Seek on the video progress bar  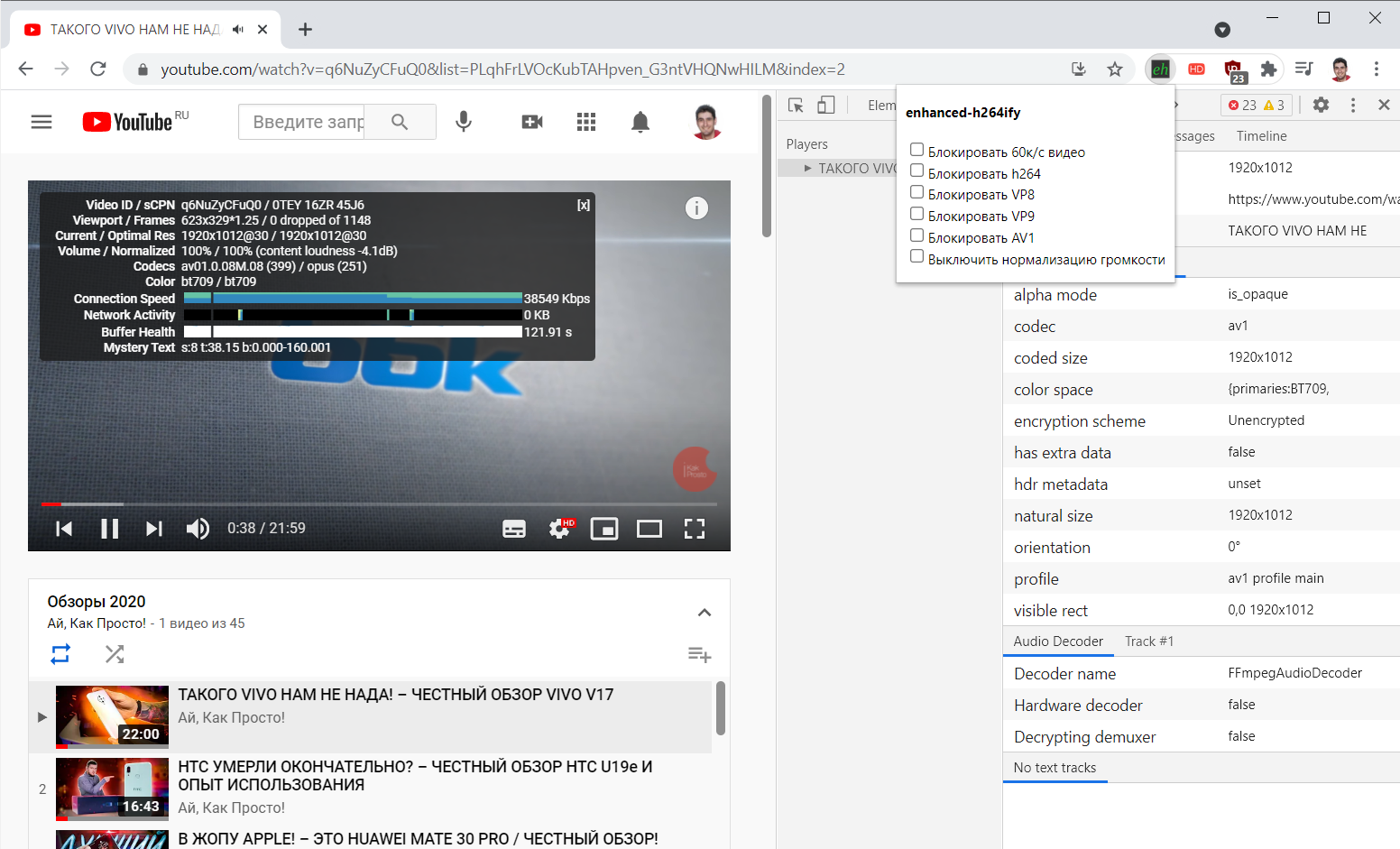pos(379,504)
